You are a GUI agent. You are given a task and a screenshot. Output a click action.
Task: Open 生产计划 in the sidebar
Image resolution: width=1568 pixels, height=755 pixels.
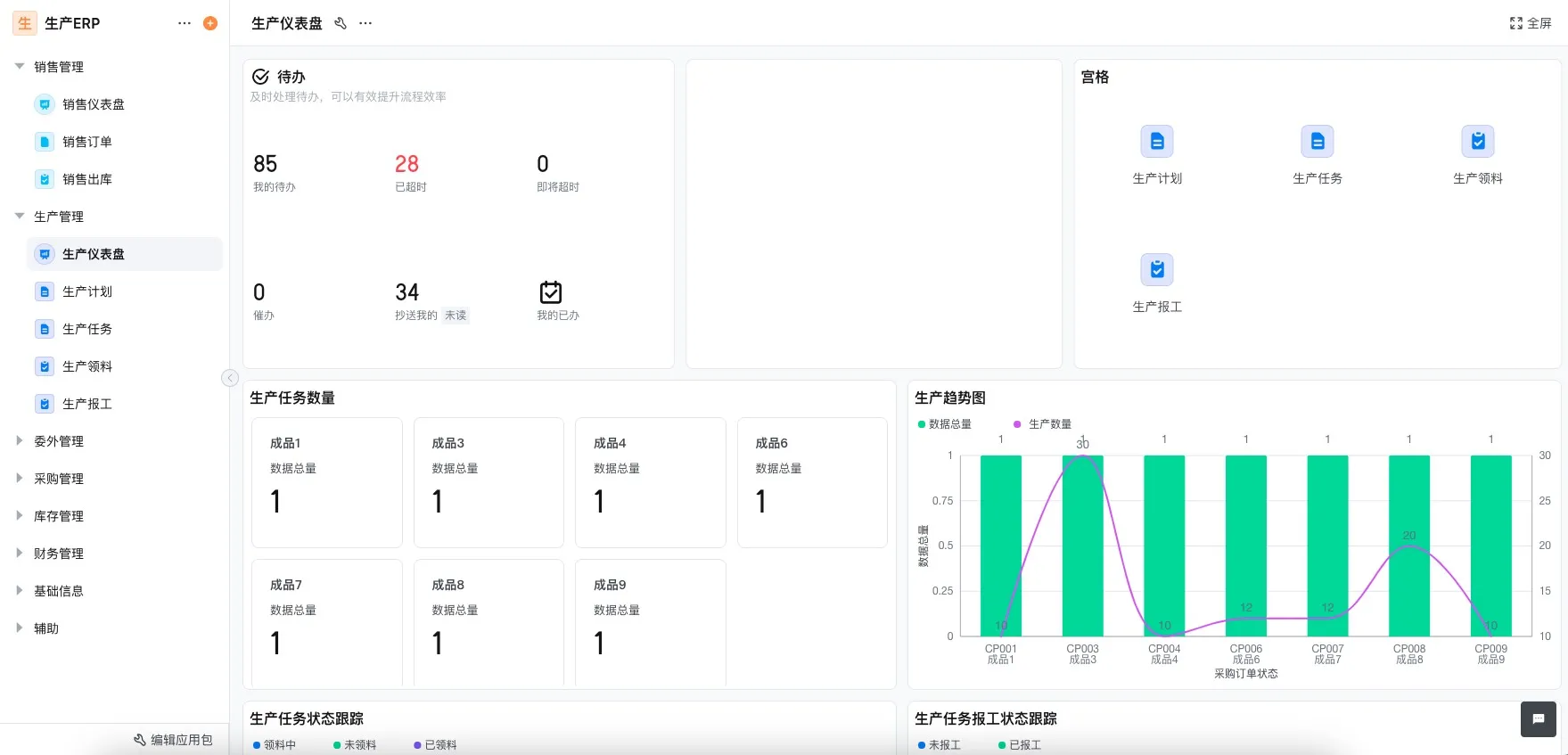pos(125,291)
